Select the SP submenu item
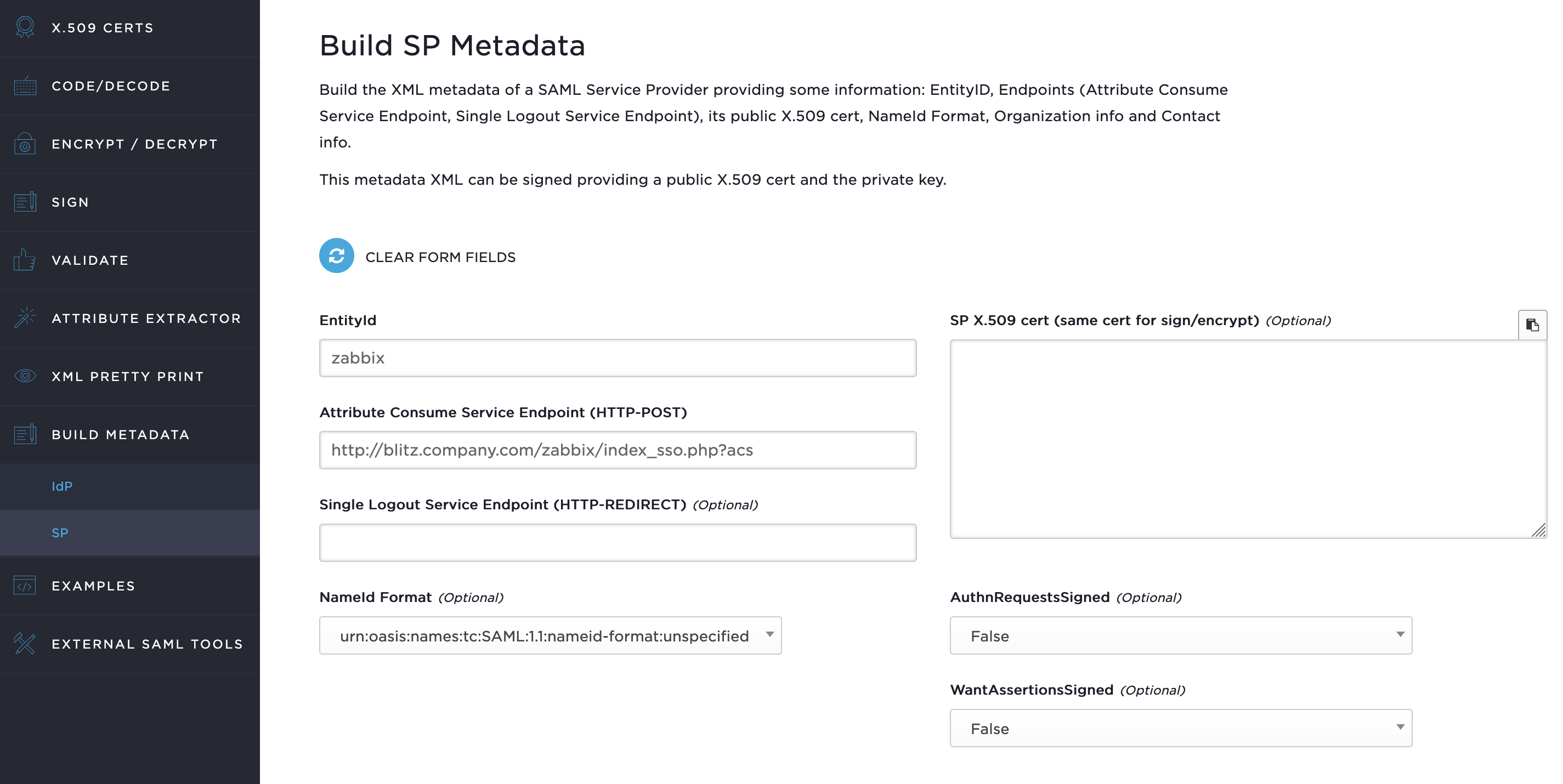Image resolution: width=1563 pixels, height=784 pixels. [60, 533]
